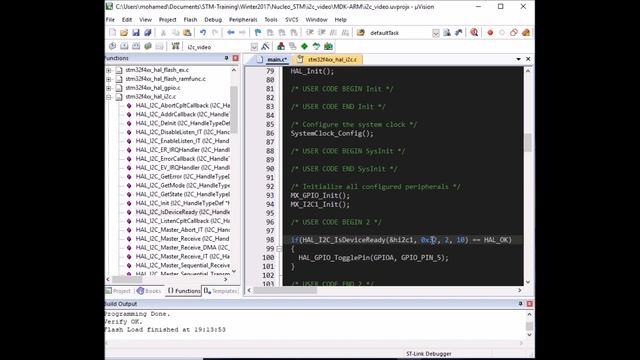Expand stm32f4xx_hal_flash_ramfunc.c tree node
The image size is (640, 360).
[109, 79]
